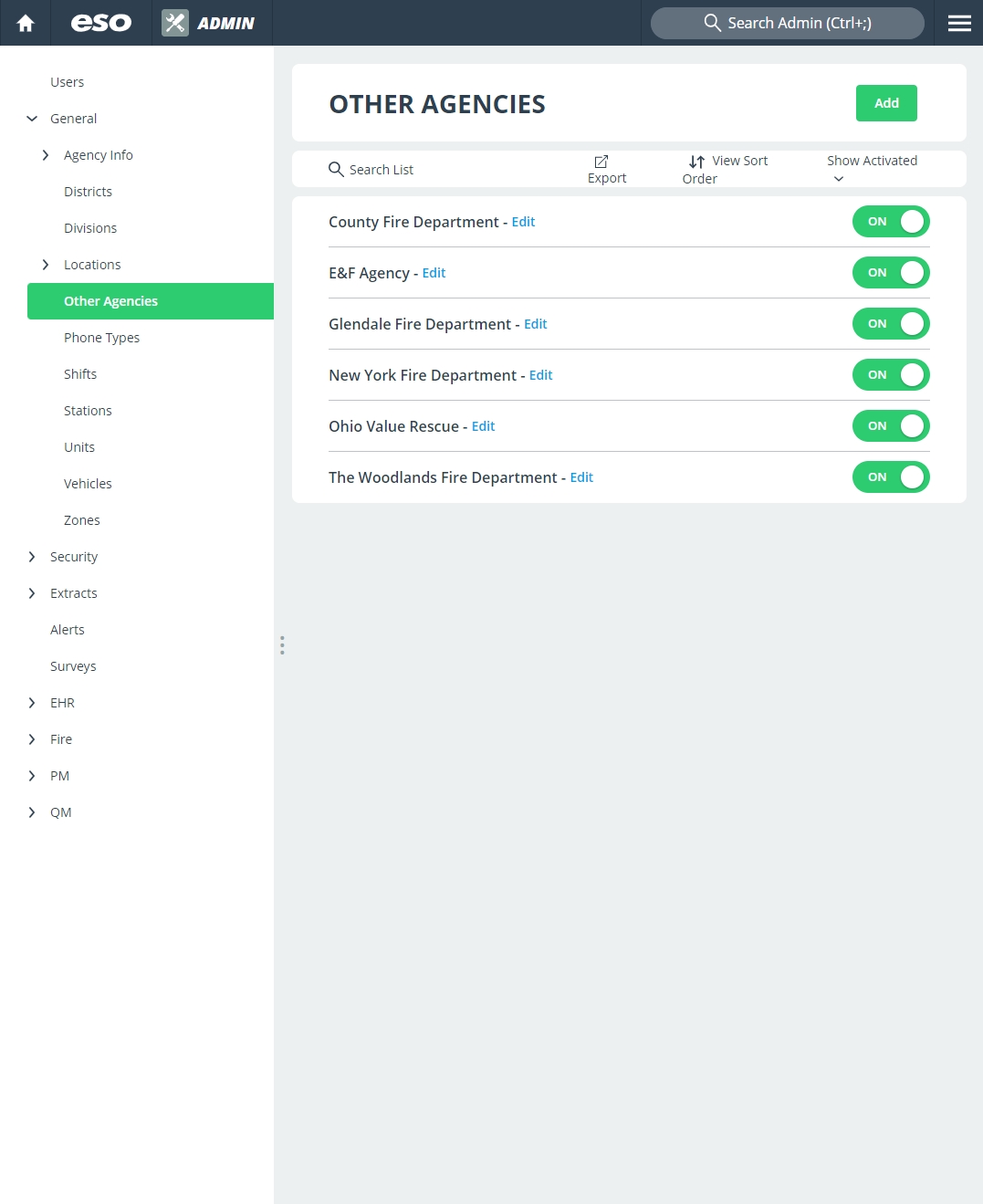
Task: Click the green Add button
Action: [886, 103]
